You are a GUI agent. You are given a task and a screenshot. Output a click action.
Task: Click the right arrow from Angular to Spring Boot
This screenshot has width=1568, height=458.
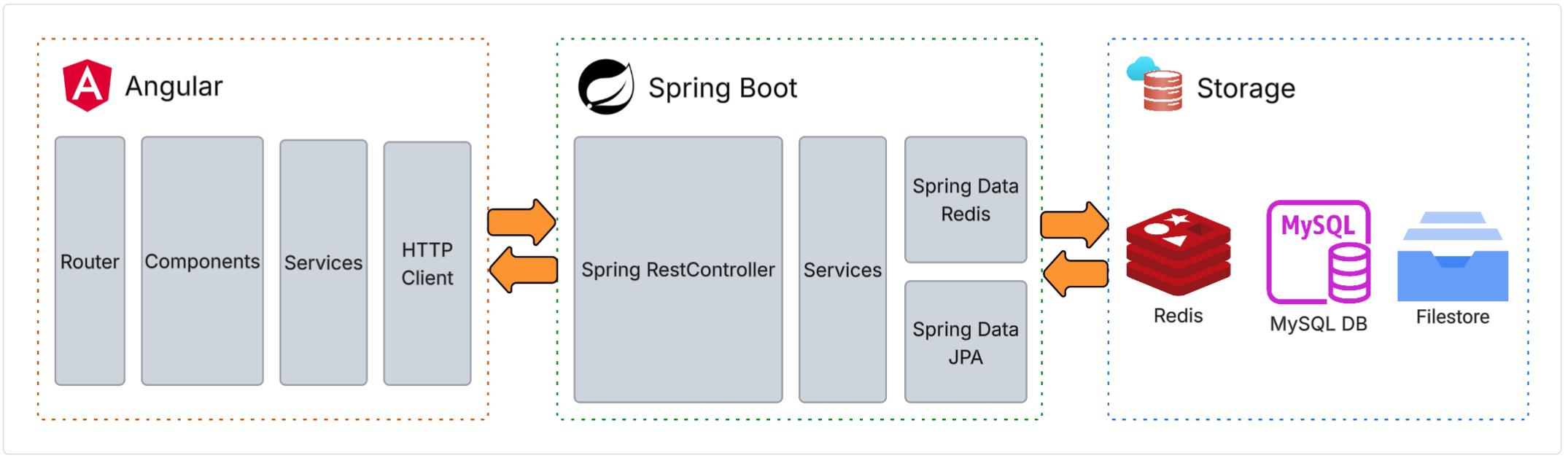[x=521, y=222]
